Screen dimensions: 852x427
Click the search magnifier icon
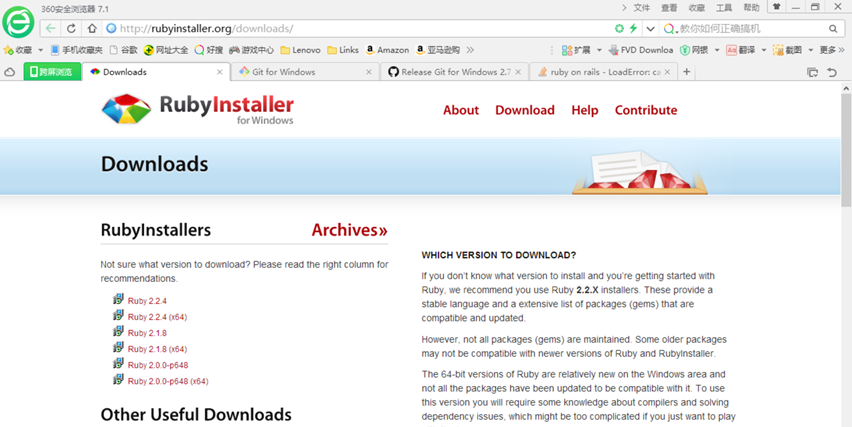(x=833, y=29)
